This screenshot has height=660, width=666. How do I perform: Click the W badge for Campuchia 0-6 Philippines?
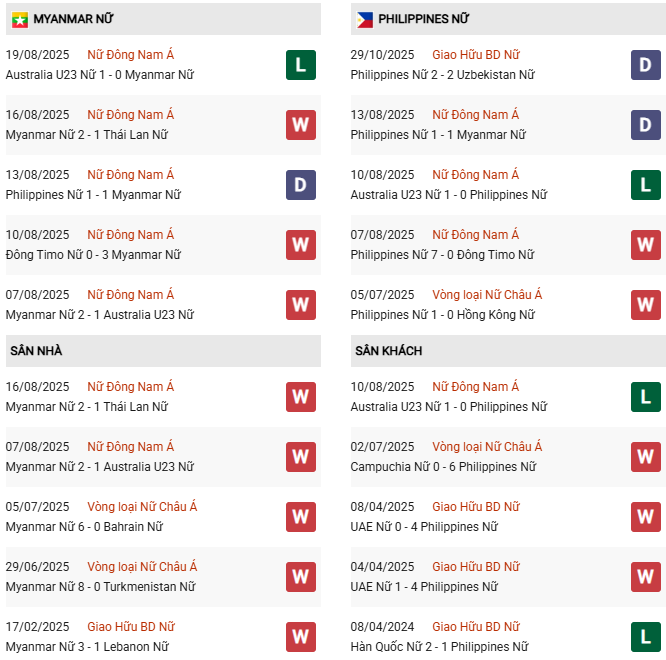click(x=645, y=457)
